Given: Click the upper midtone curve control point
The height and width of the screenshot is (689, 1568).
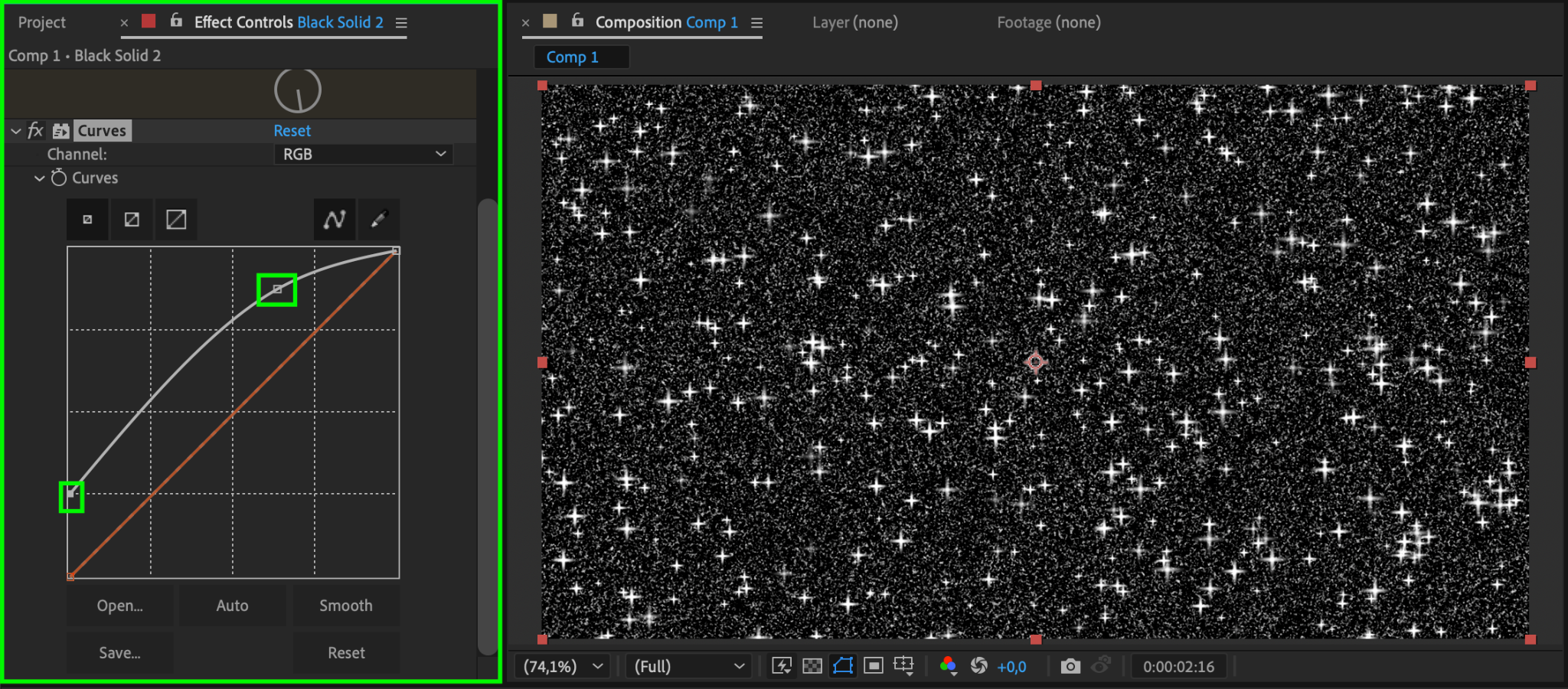Looking at the screenshot, I should pos(277,289).
